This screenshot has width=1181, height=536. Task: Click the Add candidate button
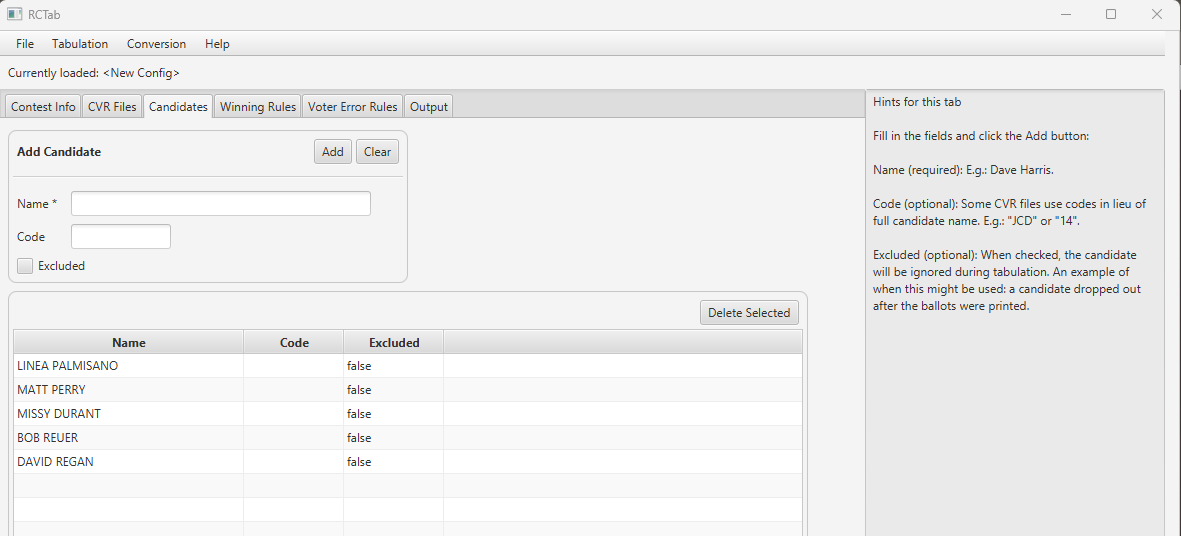(333, 151)
